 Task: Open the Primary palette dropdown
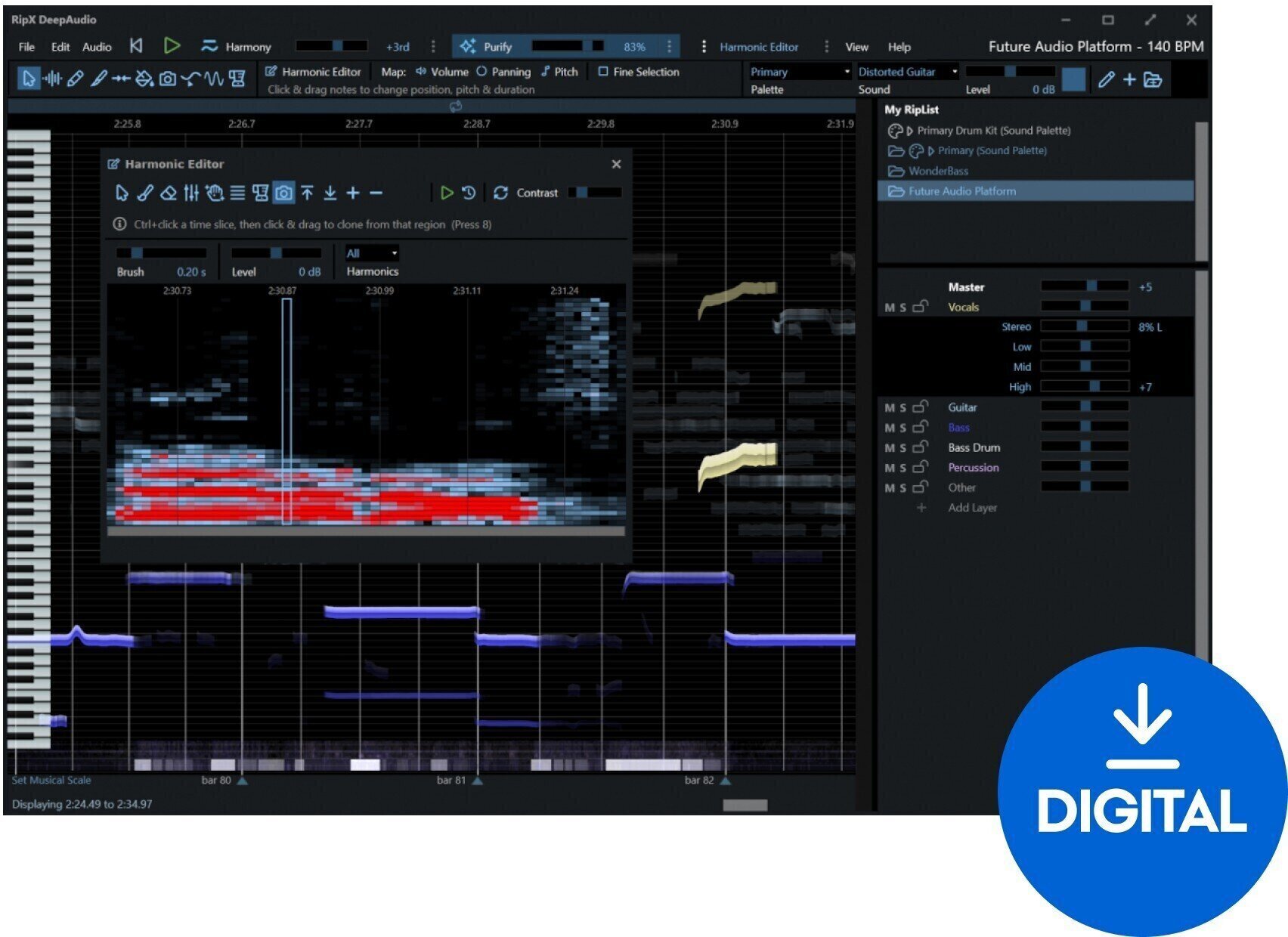(x=800, y=72)
